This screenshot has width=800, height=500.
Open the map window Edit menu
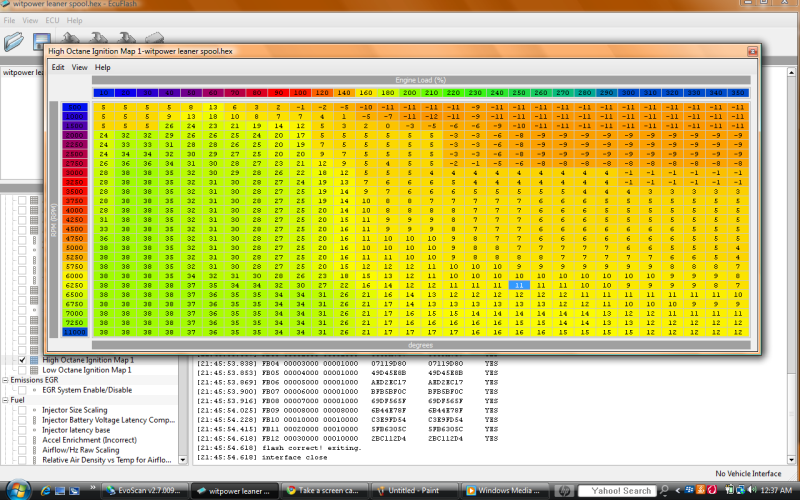click(58, 67)
